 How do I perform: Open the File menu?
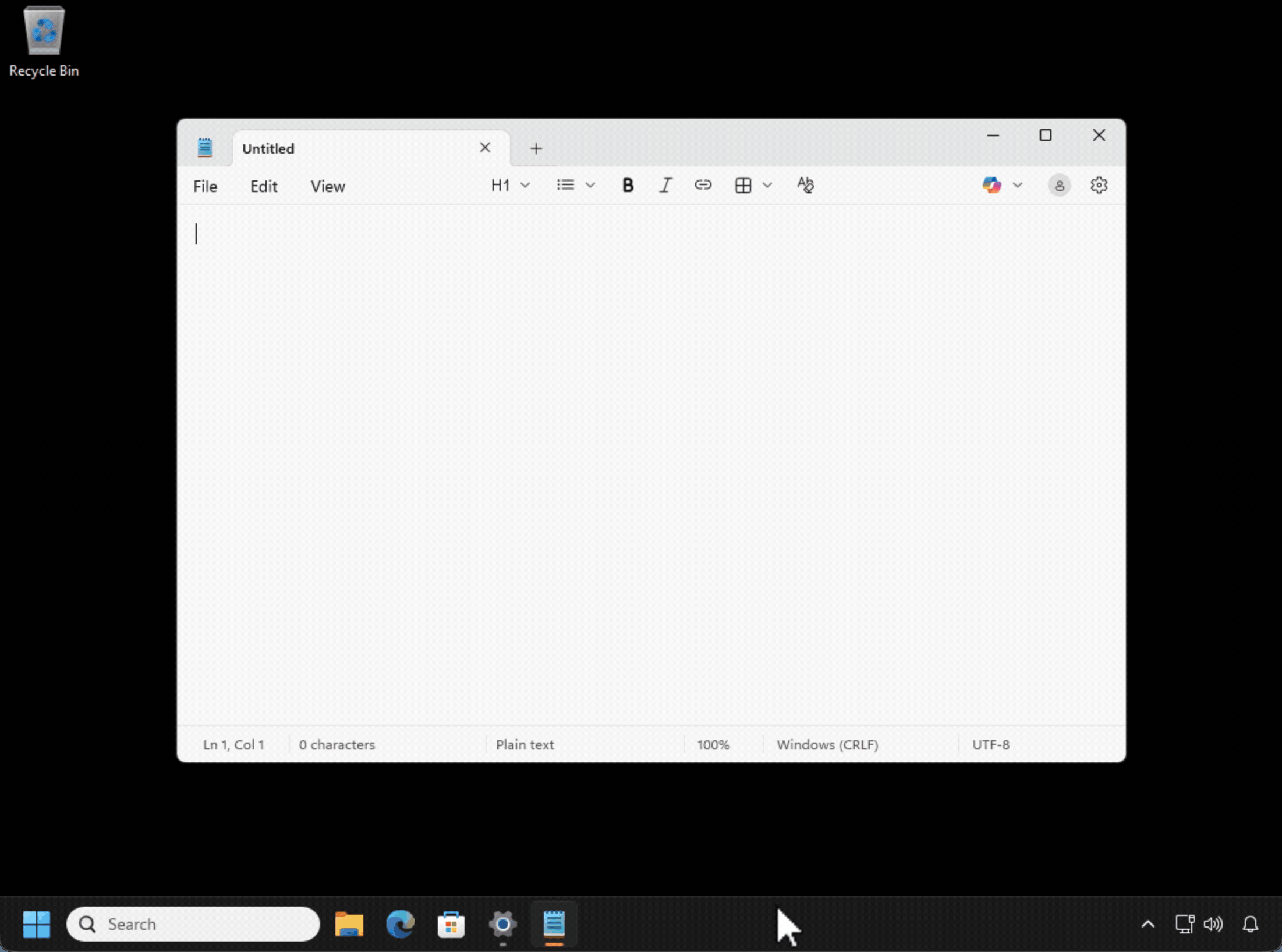[x=205, y=186]
